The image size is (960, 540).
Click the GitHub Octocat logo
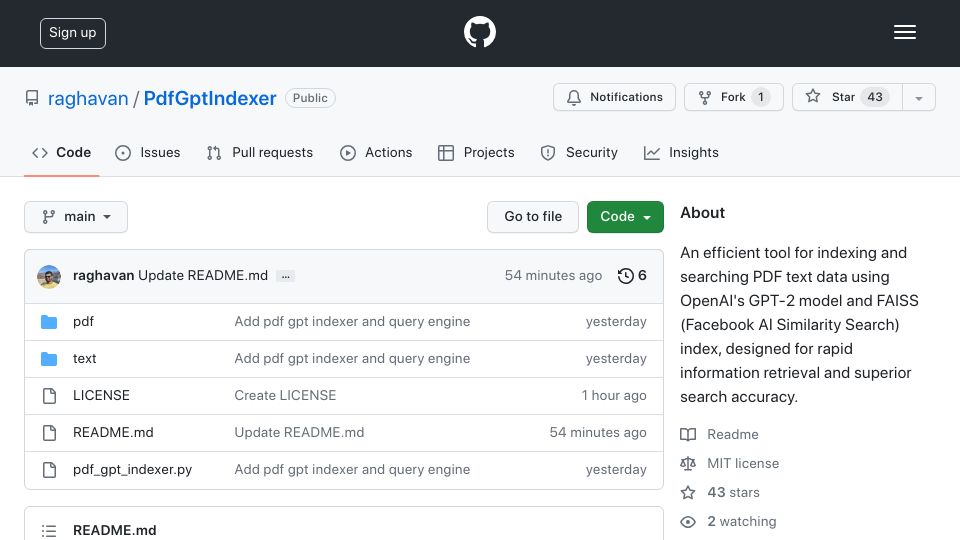479,32
